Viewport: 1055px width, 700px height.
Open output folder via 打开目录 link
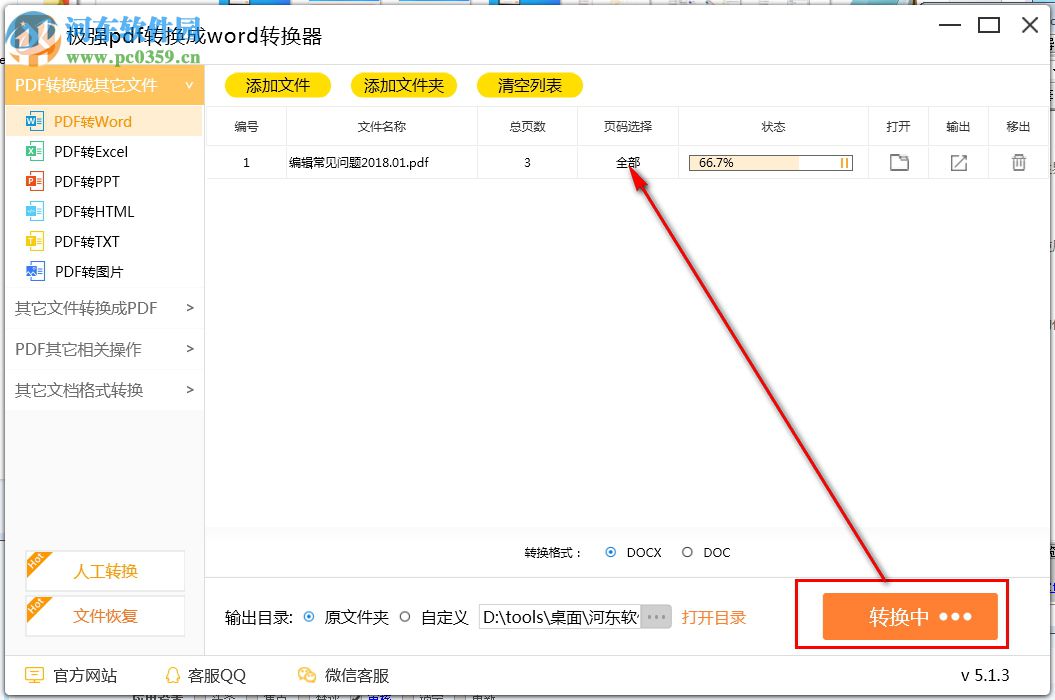click(x=714, y=618)
